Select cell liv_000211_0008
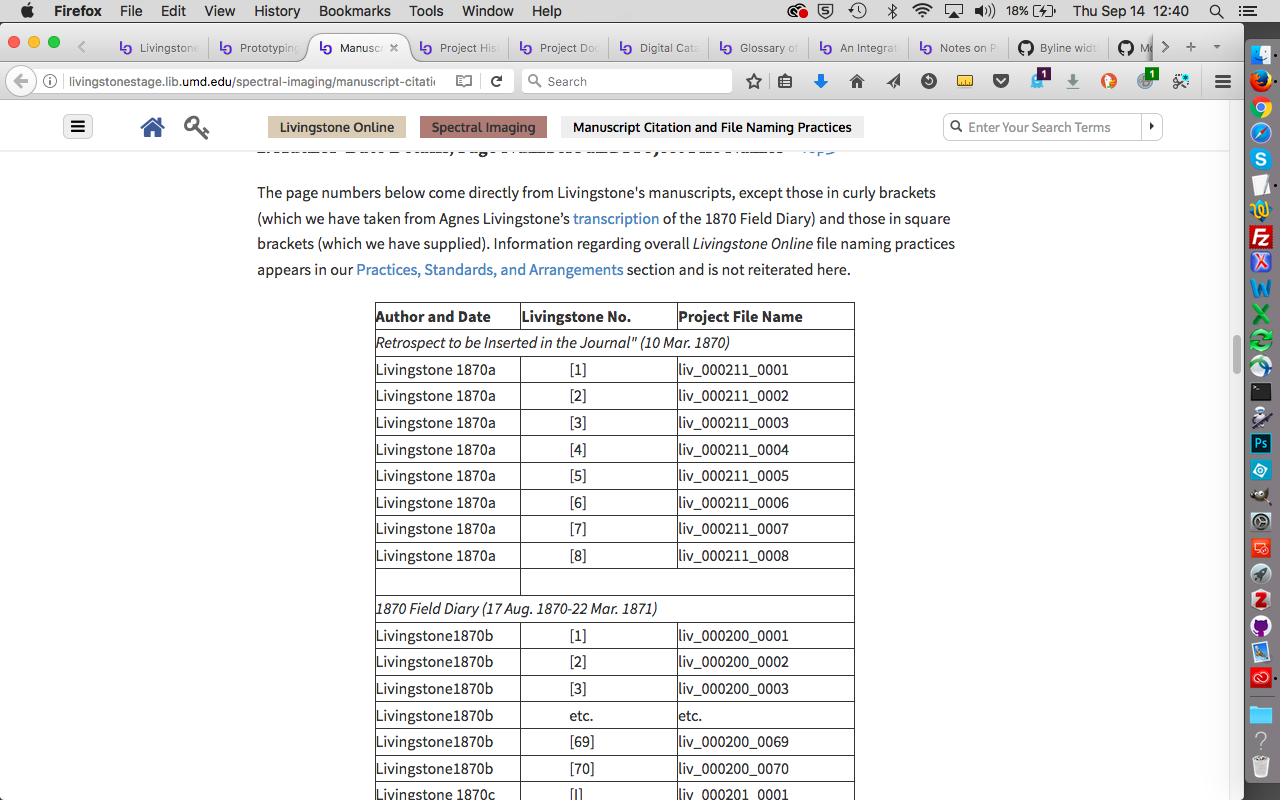This screenshot has width=1280, height=800. [x=766, y=555]
